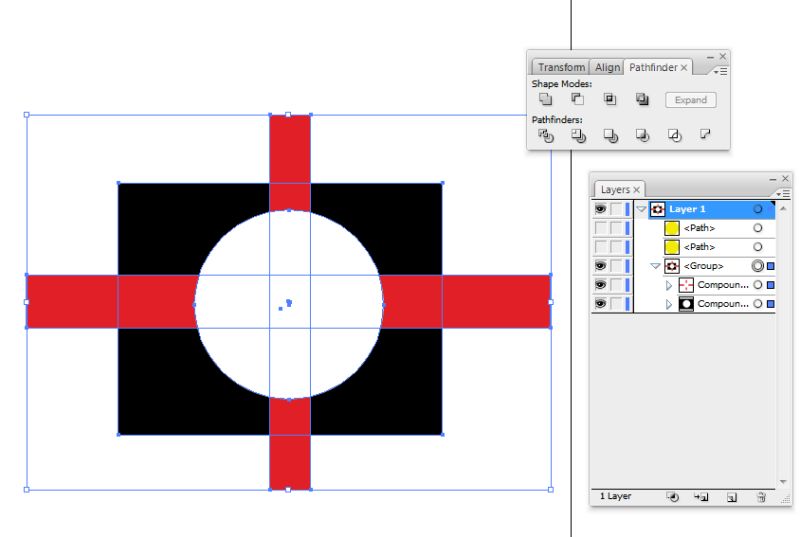Hide the black Compound path eye icon
Screen dimensions: 800x537
[601, 303]
